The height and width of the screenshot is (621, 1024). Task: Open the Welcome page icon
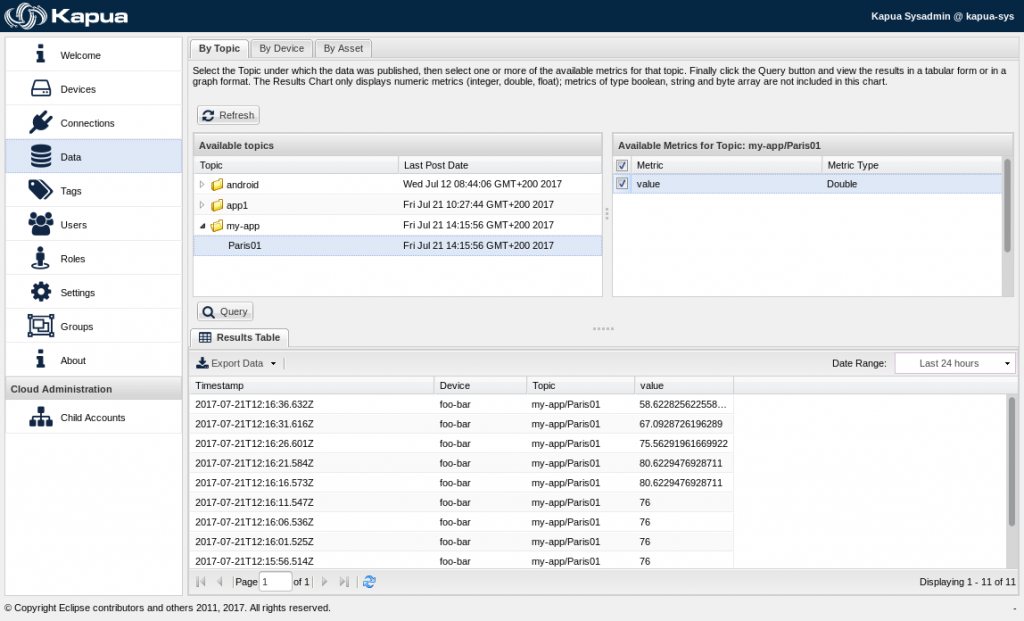[x=40, y=54]
